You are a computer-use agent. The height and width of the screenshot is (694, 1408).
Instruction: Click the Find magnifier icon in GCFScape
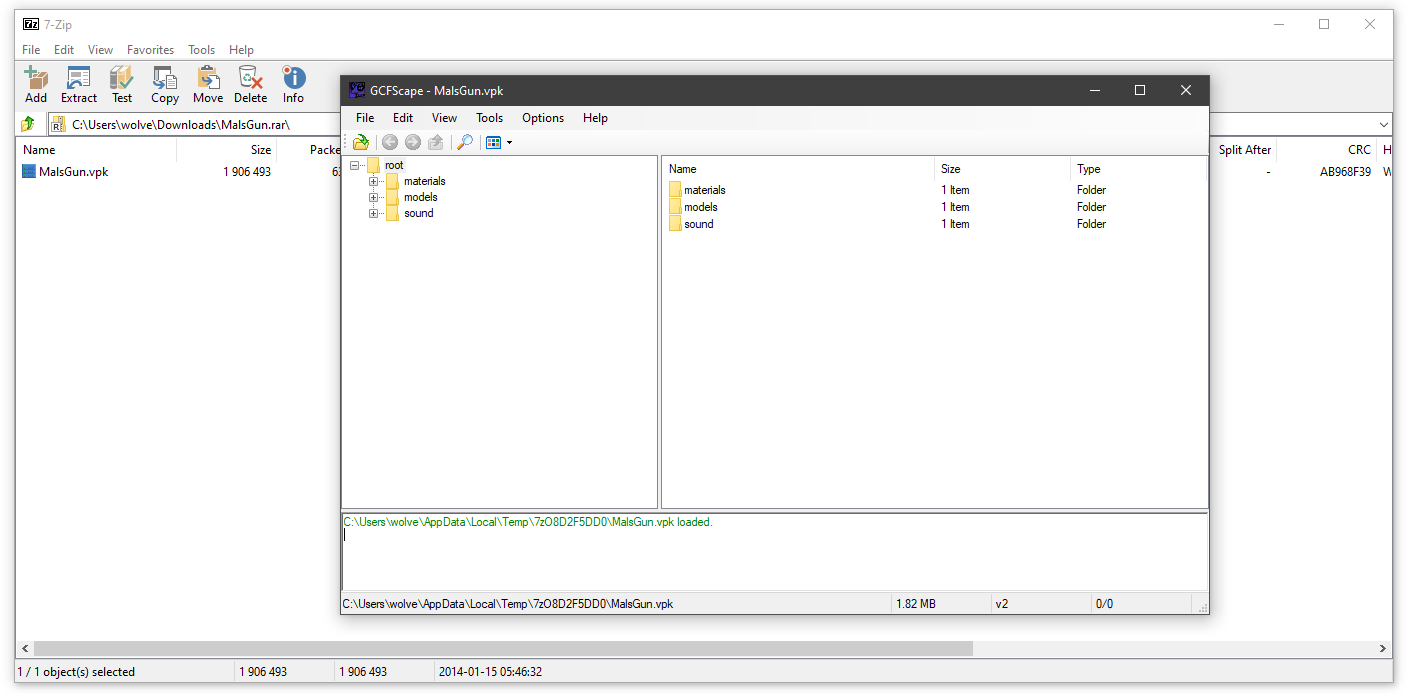coord(465,143)
